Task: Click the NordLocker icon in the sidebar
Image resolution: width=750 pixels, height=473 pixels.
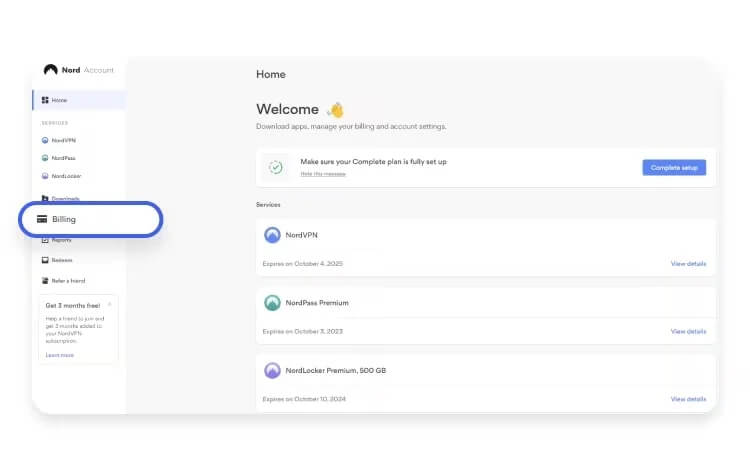Action: click(x=45, y=176)
